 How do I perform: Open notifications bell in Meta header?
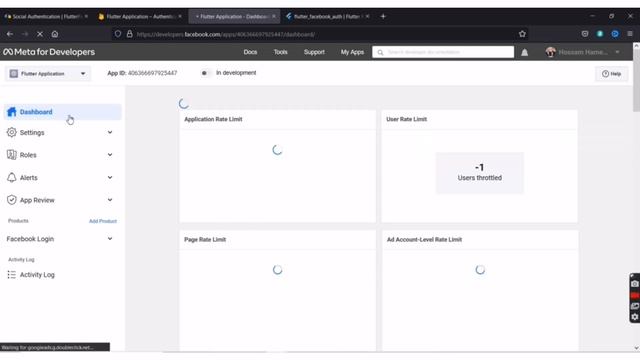(524, 53)
